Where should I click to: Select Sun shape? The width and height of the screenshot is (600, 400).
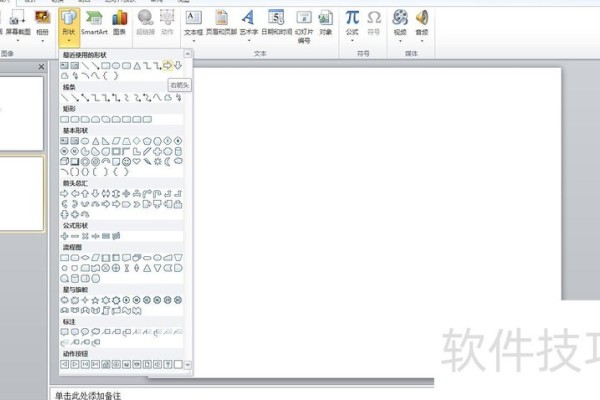coord(157,162)
